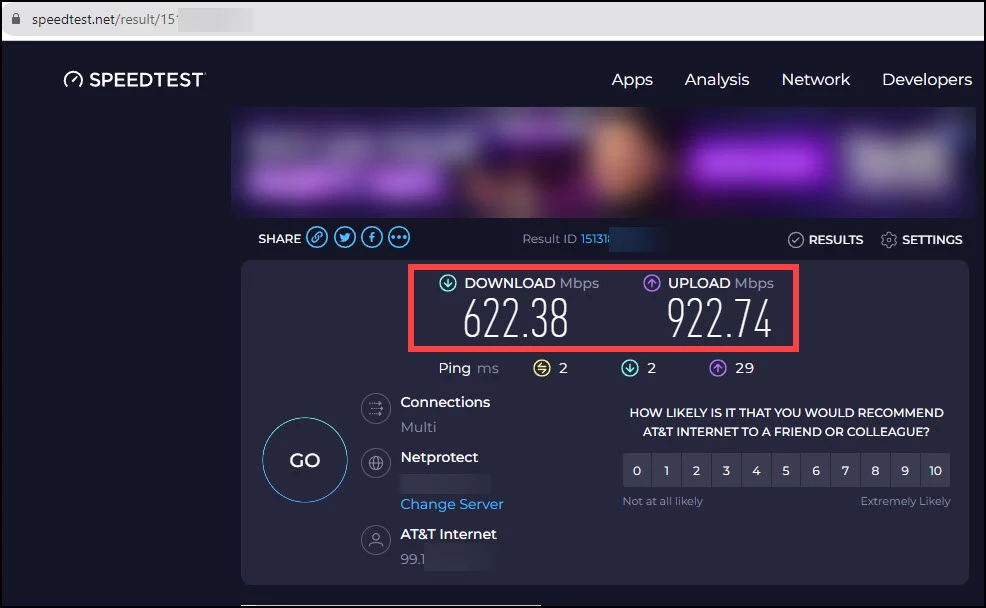Screen dimensions: 986x608
Task: Rate recommendation as 5
Action: [x=786, y=470]
